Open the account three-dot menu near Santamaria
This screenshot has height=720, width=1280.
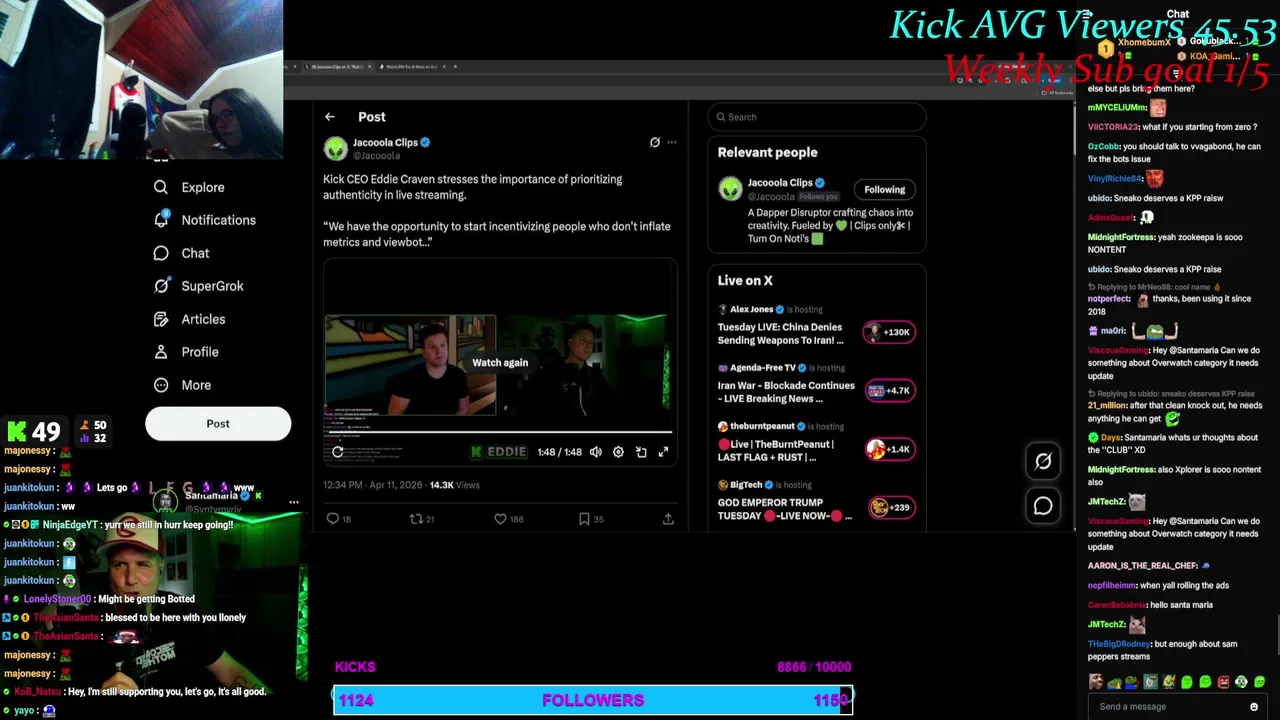pos(294,503)
